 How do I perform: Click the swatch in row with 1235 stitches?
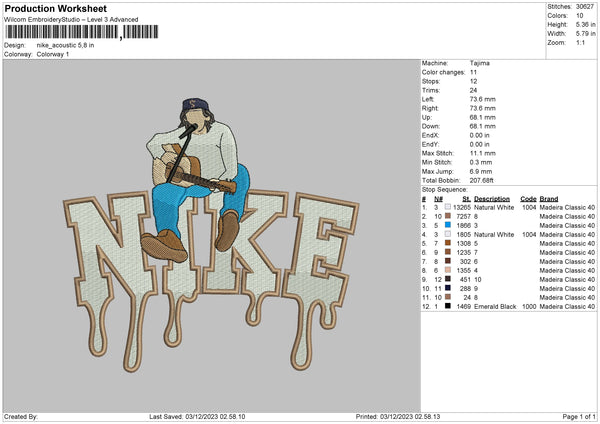[448, 252]
